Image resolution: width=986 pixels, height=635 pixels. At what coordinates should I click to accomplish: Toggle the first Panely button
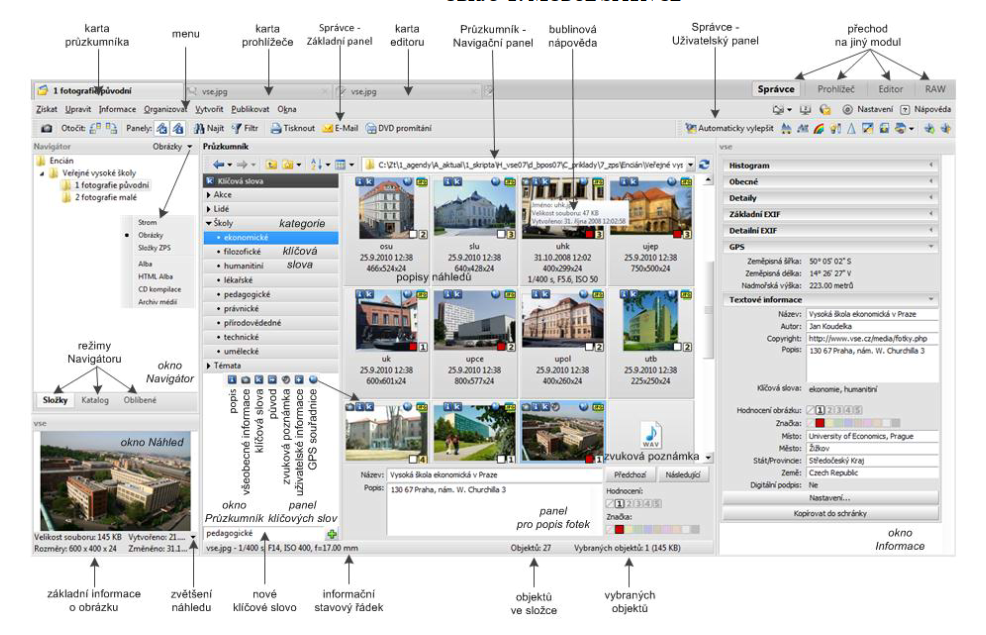pyautogui.click(x=162, y=128)
